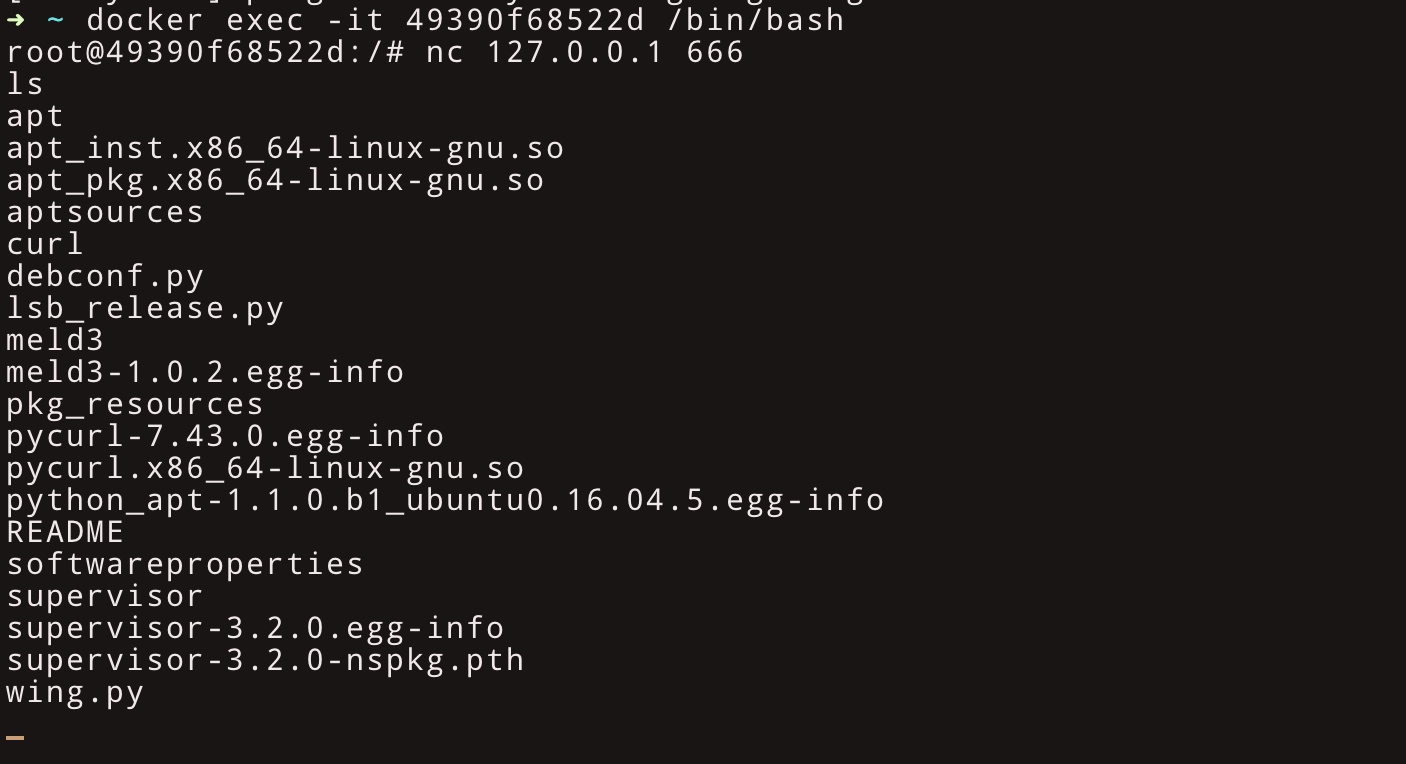Click the pycurl-7.43.0.egg-info entry

(x=225, y=436)
